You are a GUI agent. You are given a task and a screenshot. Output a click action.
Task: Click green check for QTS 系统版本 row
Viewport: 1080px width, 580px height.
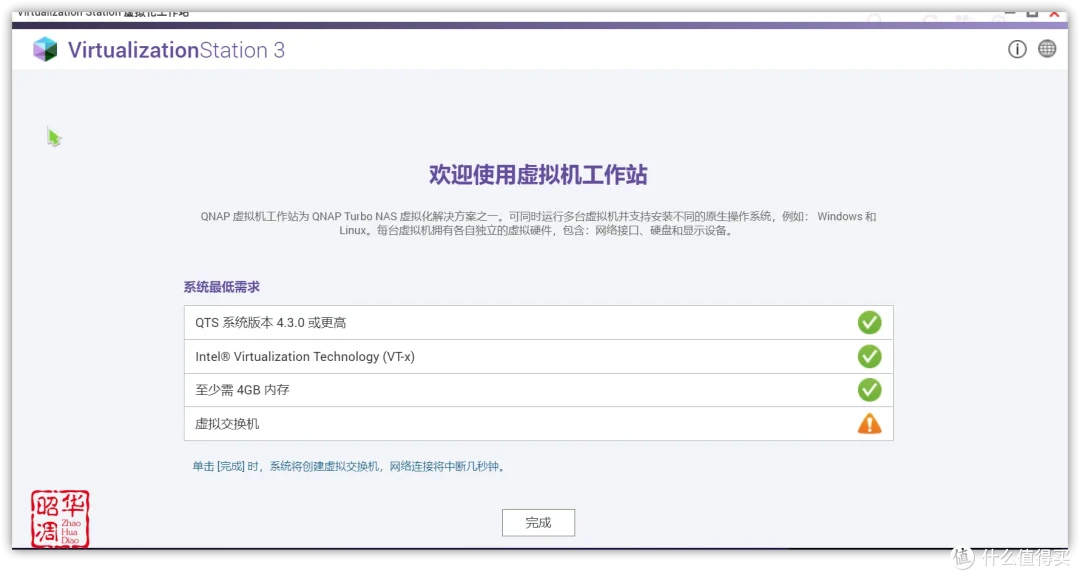pyautogui.click(x=869, y=322)
